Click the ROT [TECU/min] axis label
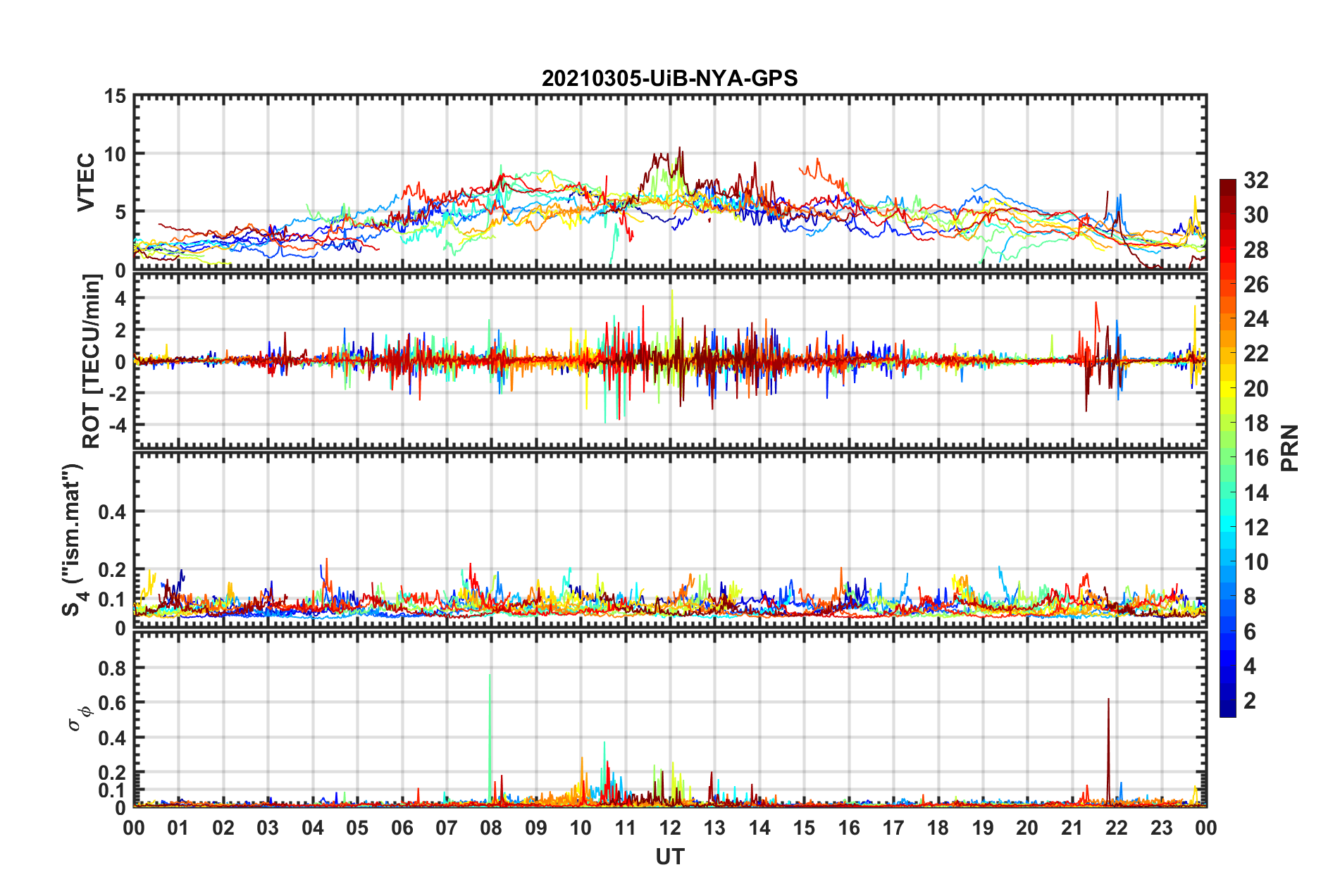The height and width of the screenshot is (896, 1340). pos(92,361)
